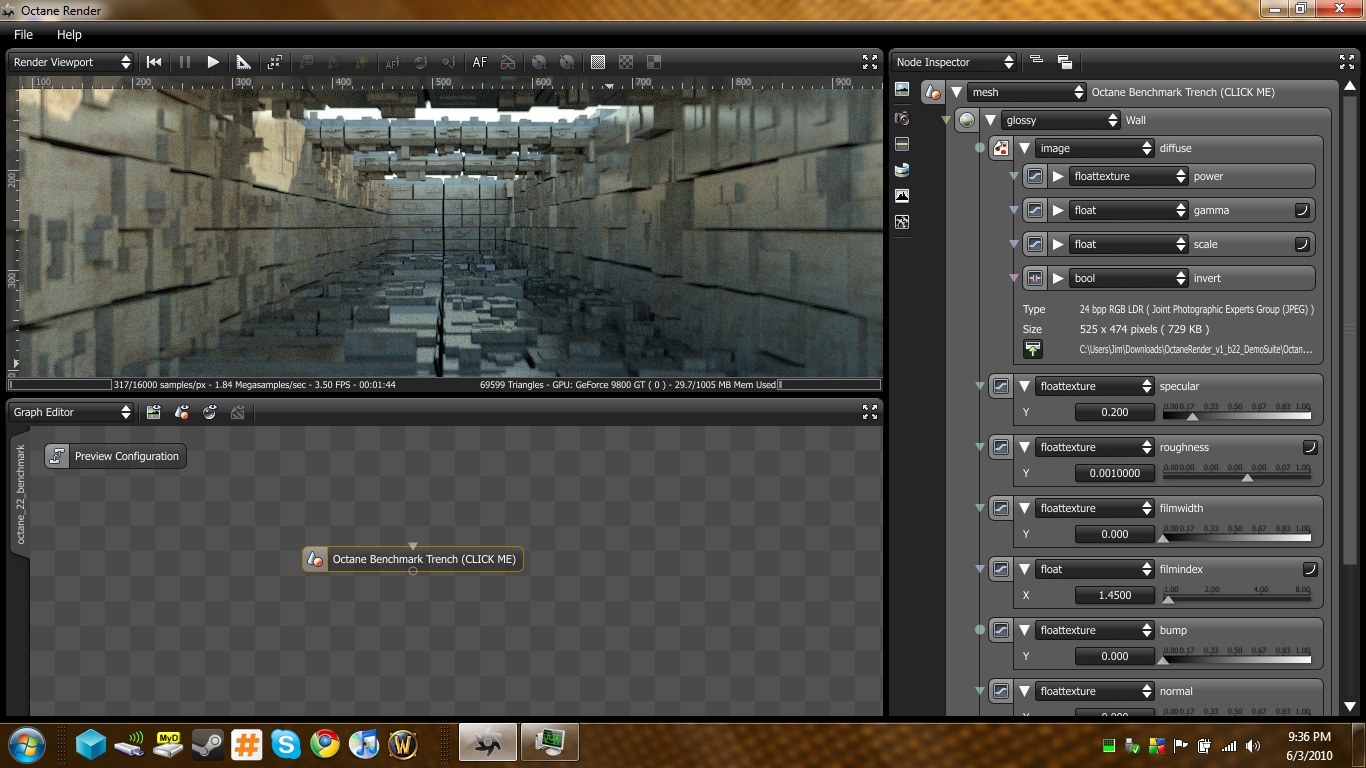Click the play render button
Screen dimensions: 1366x768
(213, 62)
